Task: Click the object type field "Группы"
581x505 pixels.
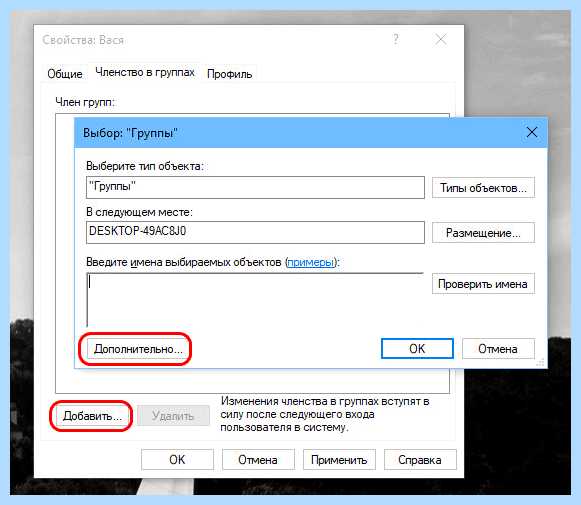Action: (x=255, y=187)
